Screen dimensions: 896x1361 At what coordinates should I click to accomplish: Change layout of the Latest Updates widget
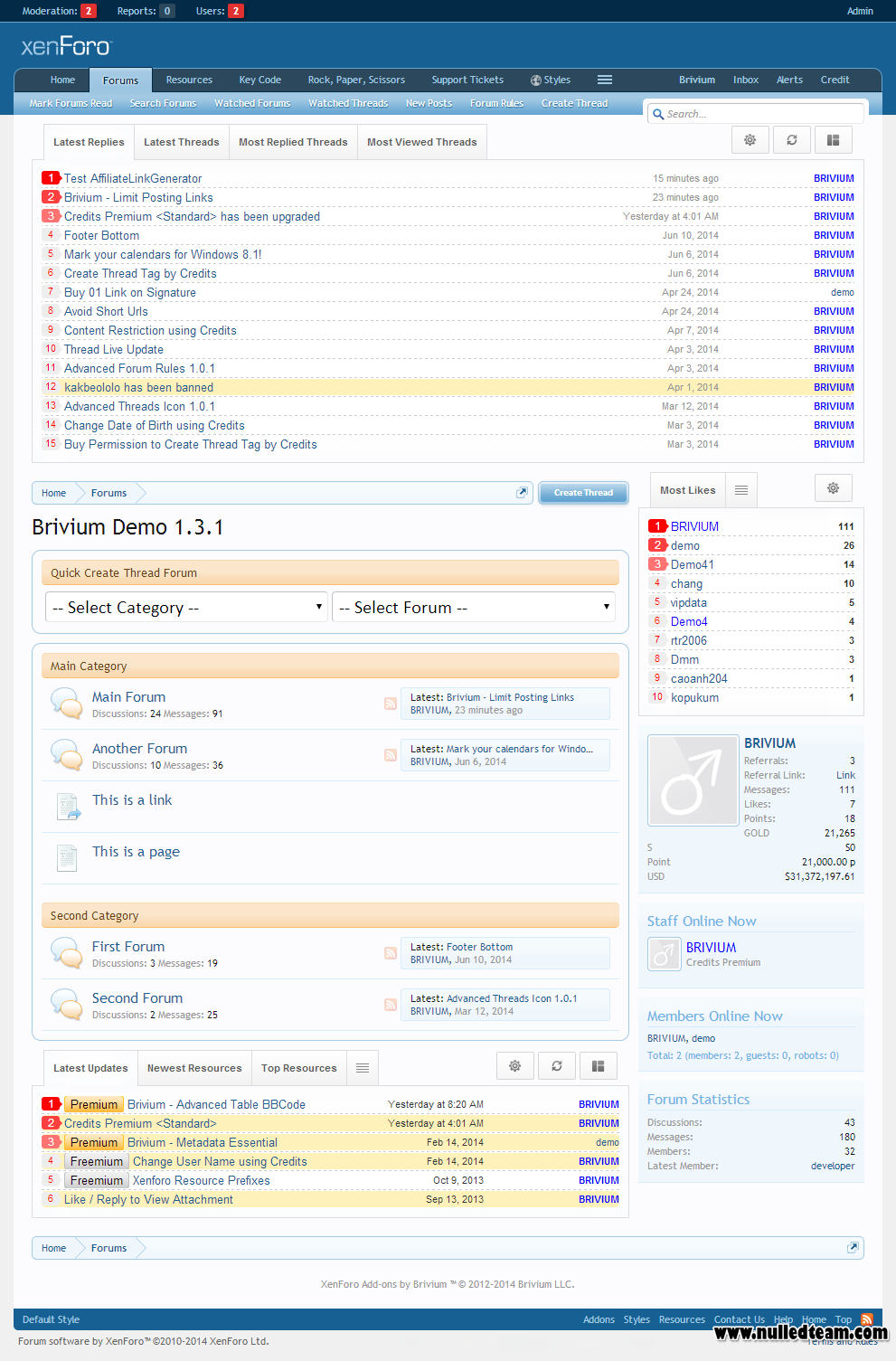599,1066
